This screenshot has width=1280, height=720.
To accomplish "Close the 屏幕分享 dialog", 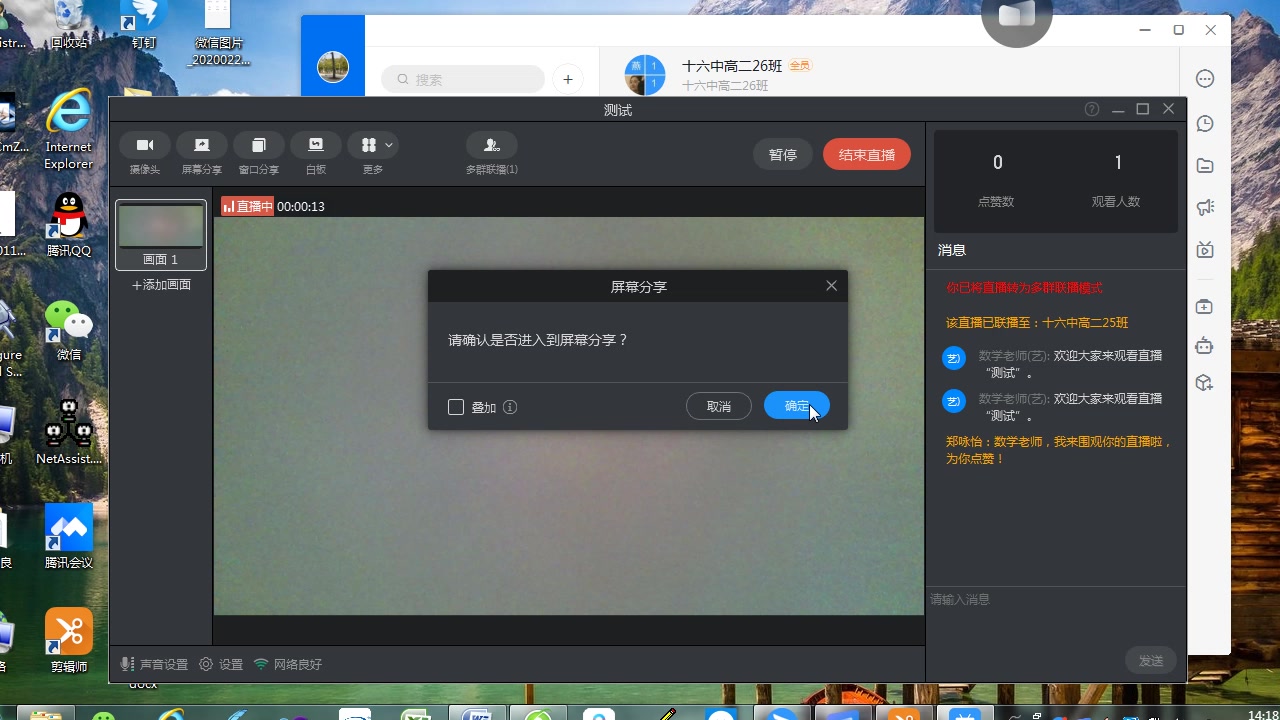I will pos(831,286).
